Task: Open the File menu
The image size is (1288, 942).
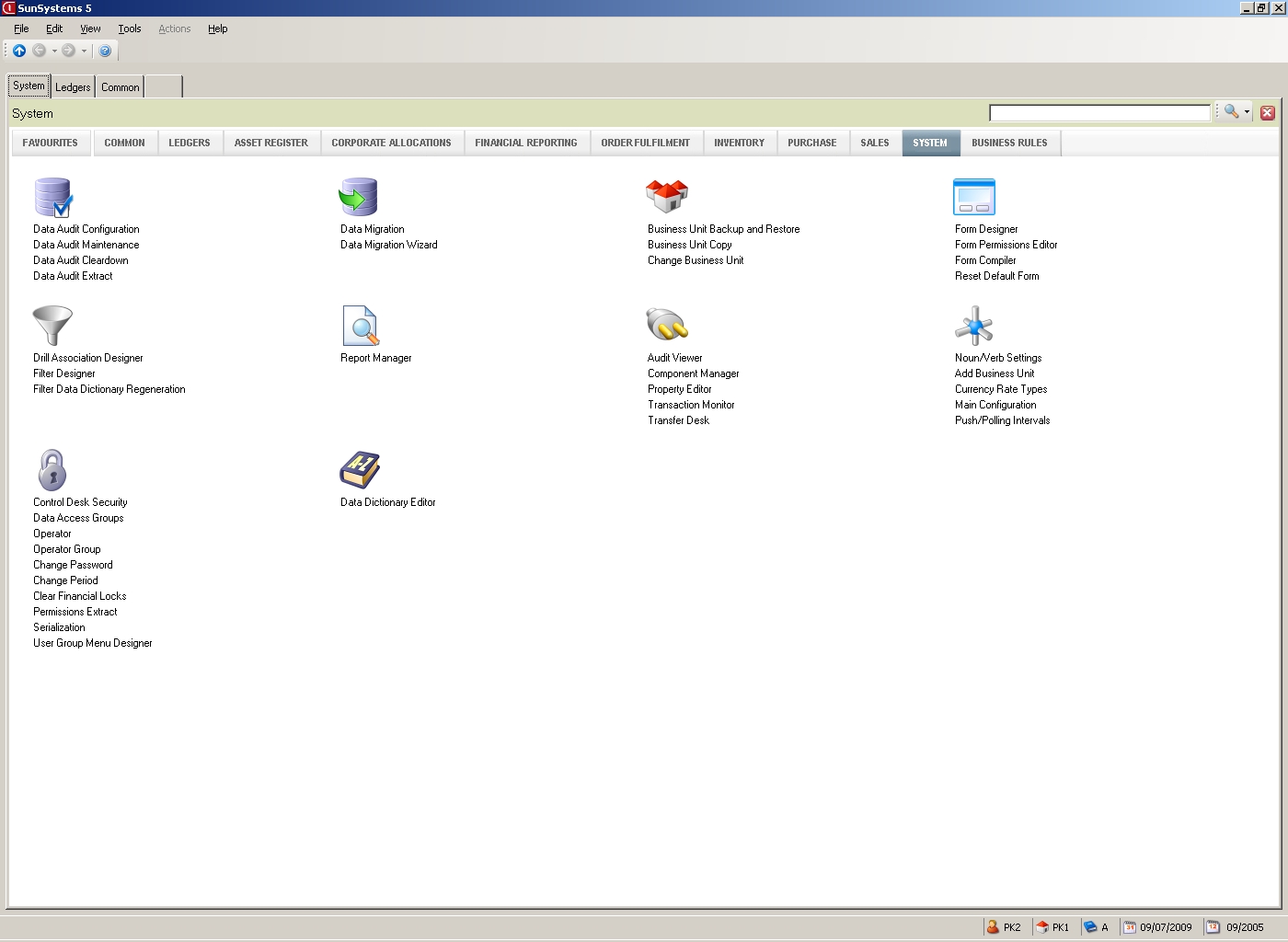Action: (21, 29)
